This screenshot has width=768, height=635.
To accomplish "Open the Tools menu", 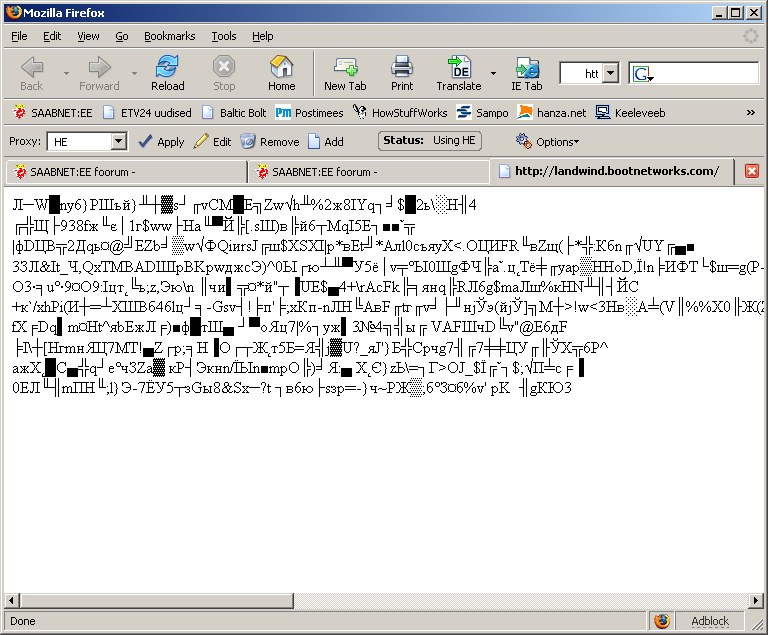I will tap(224, 36).
